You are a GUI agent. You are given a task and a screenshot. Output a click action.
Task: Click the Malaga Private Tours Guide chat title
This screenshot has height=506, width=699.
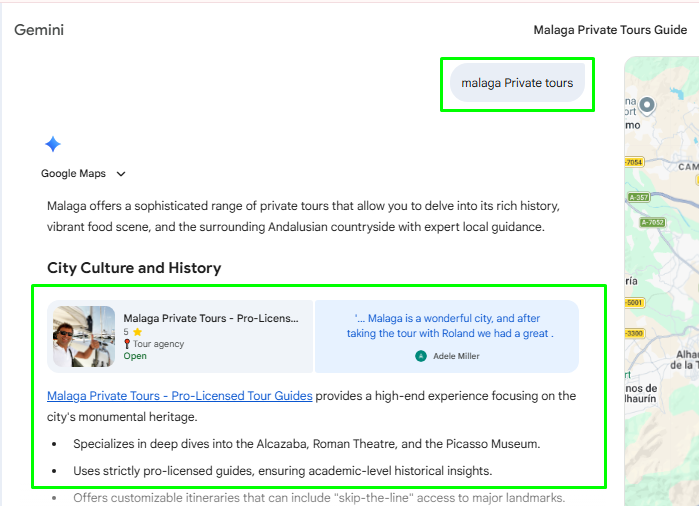[x=610, y=30]
